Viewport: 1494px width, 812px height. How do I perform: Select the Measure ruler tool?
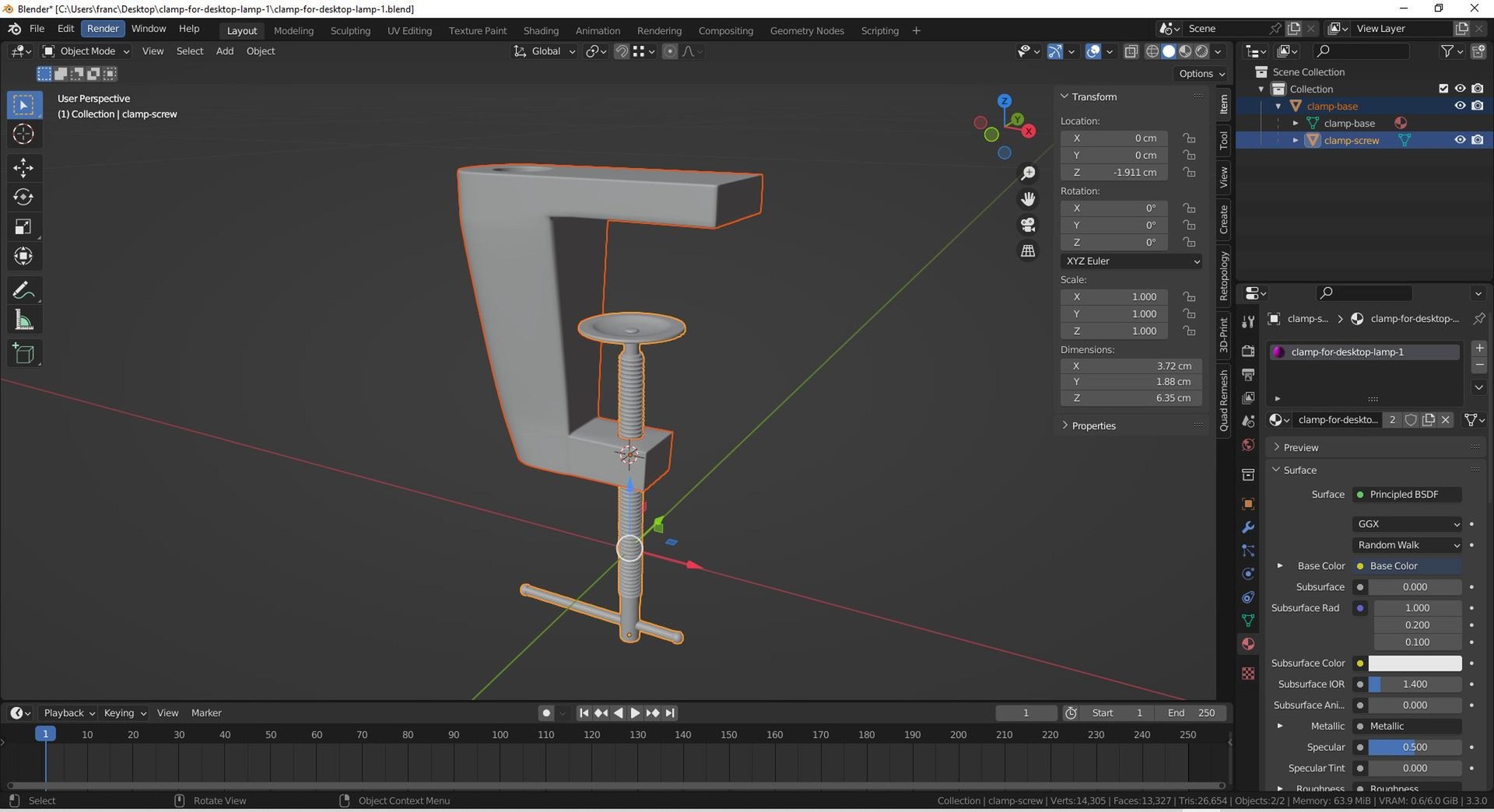pyautogui.click(x=23, y=320)
